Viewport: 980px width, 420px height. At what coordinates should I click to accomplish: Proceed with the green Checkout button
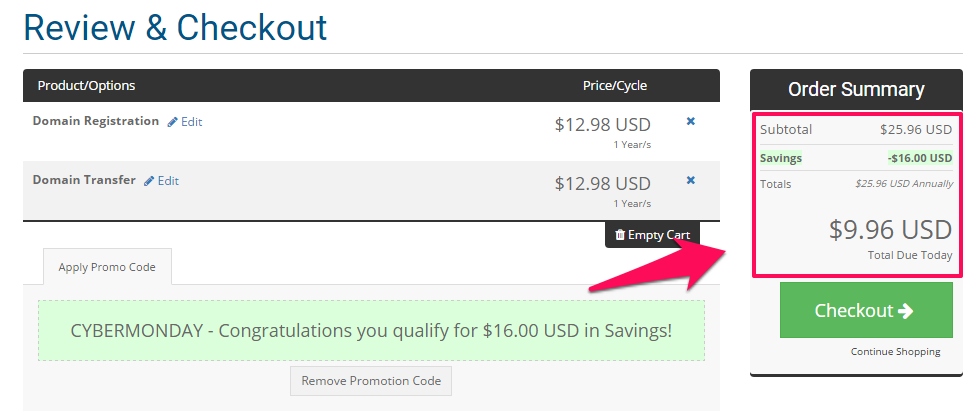[866, 310]
